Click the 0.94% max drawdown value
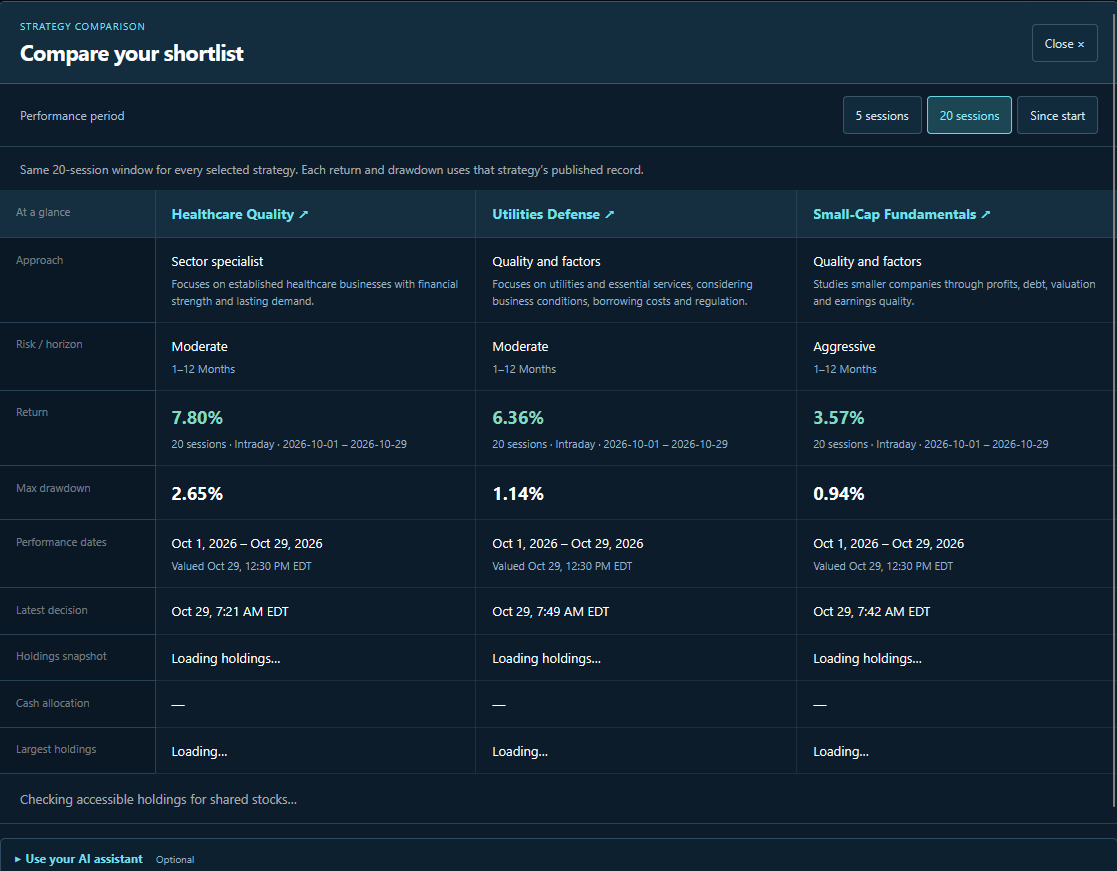Screen dimensions: 1117x871 (x=838, y=494)
